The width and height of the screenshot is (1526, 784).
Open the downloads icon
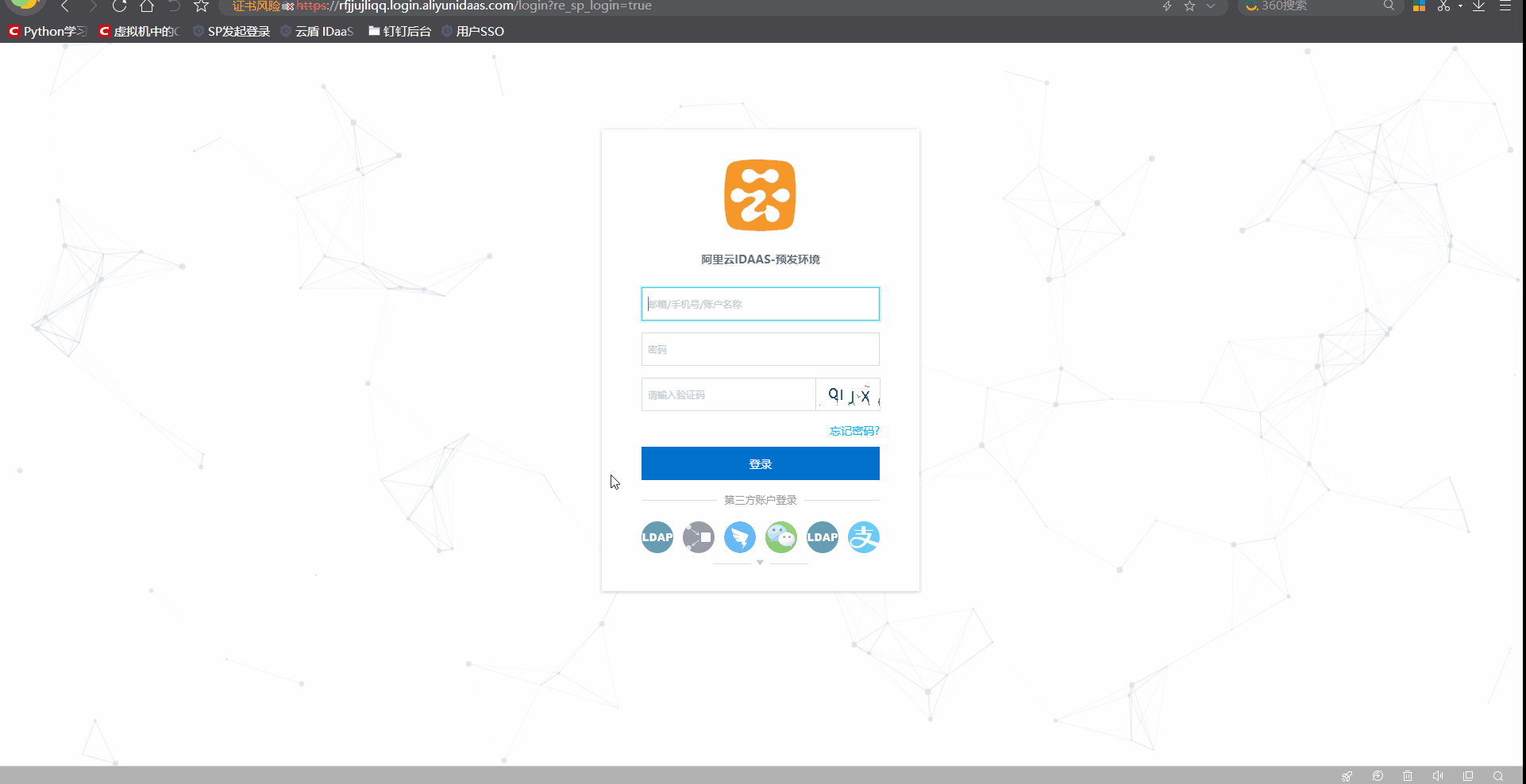pyautogui.click(x=1479, y=6)
